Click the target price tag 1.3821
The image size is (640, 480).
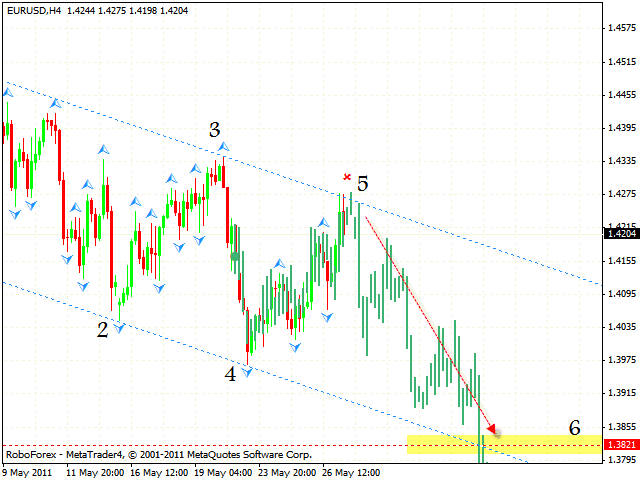coord(621,444)
